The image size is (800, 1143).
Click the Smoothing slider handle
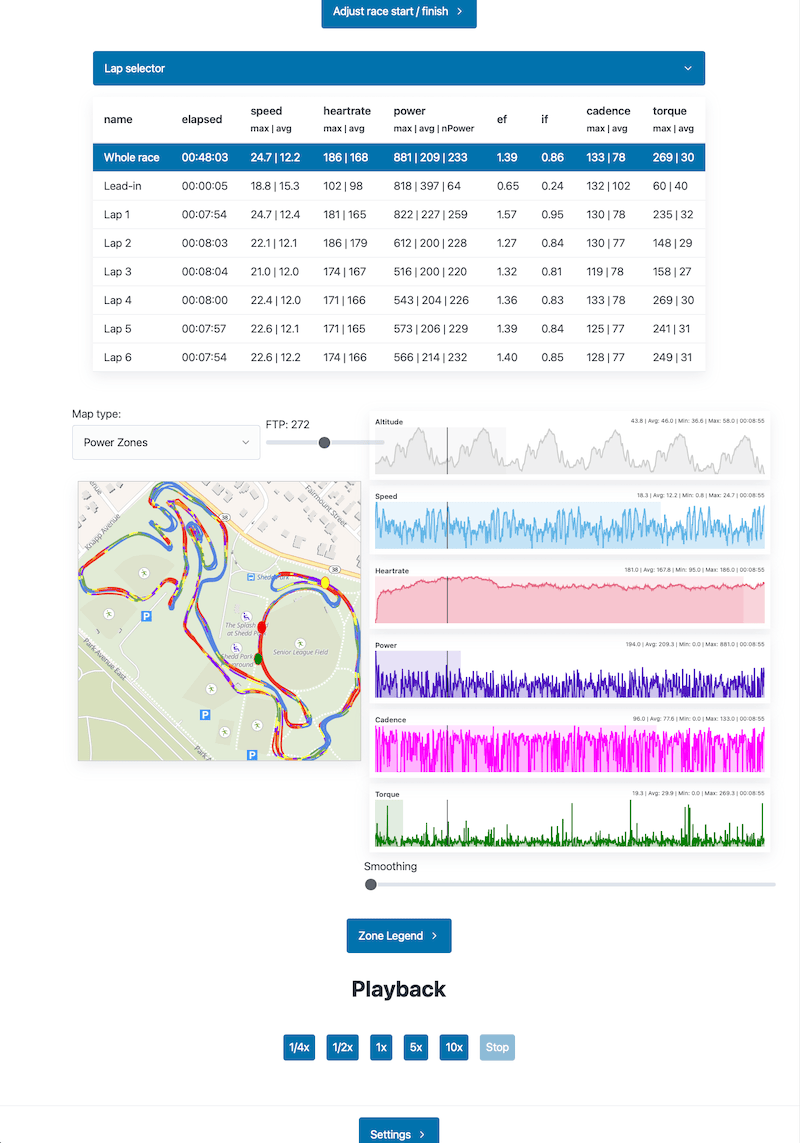coord(370,884)
